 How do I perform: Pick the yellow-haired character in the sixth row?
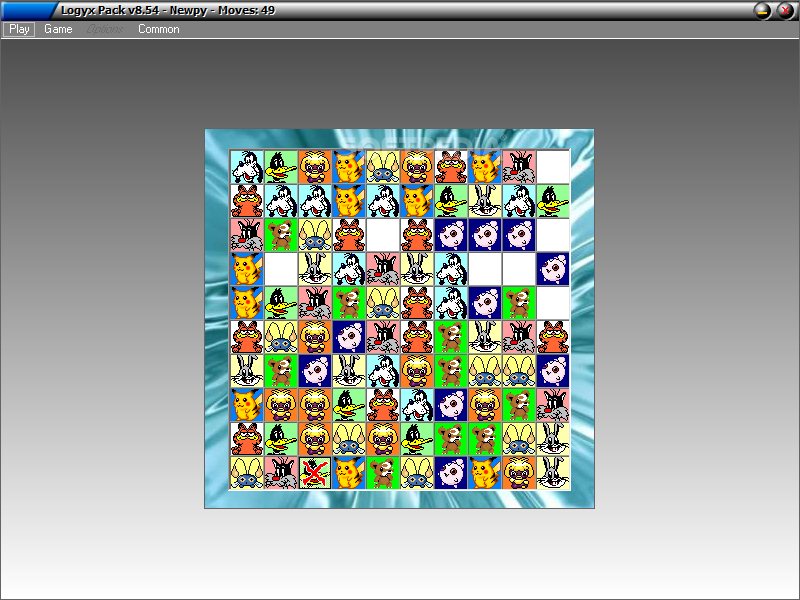(x=315, y=337)
